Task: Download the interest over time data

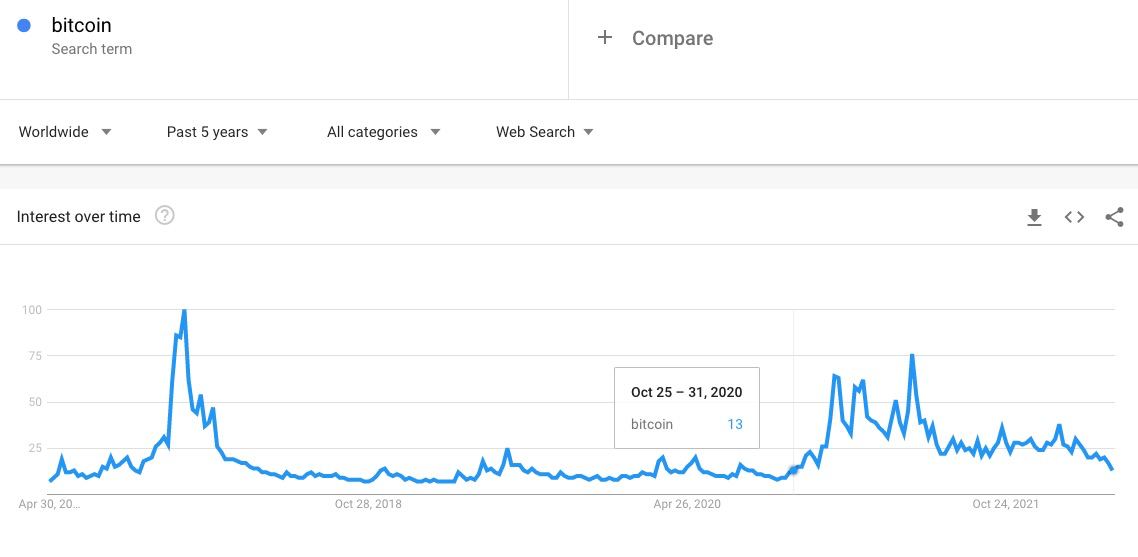Action: click(1035, 217)
